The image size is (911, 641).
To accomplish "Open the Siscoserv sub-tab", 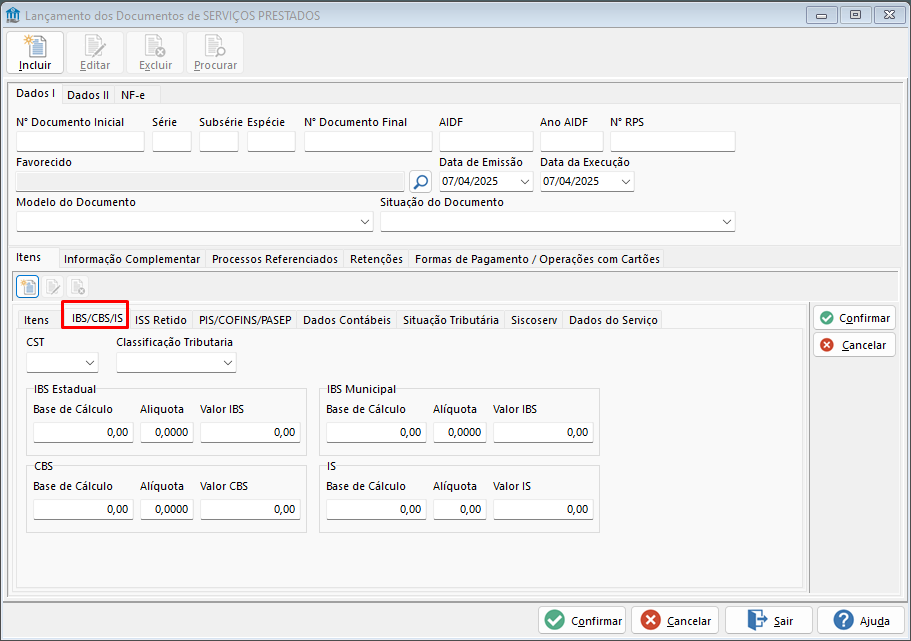I will point(534,320).
